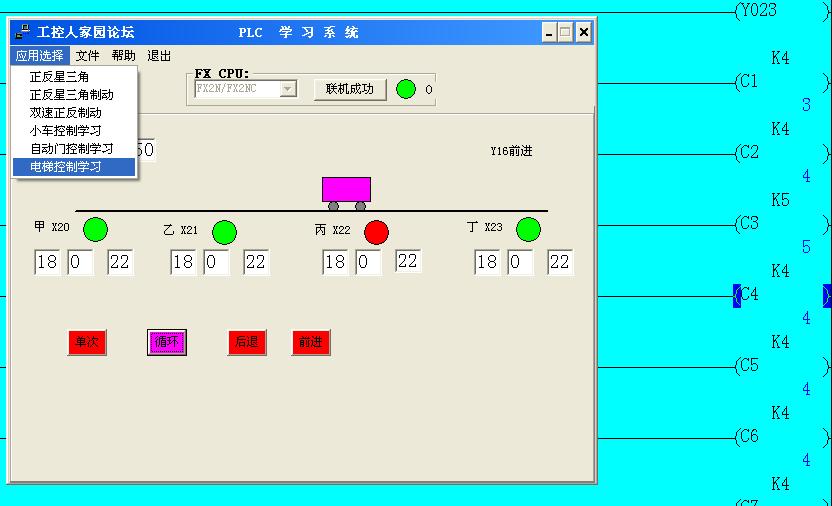Viewport: 832px width, 506px height.
Task: Toggle the 单次 single-run mode button
Action: pos(87,342)
